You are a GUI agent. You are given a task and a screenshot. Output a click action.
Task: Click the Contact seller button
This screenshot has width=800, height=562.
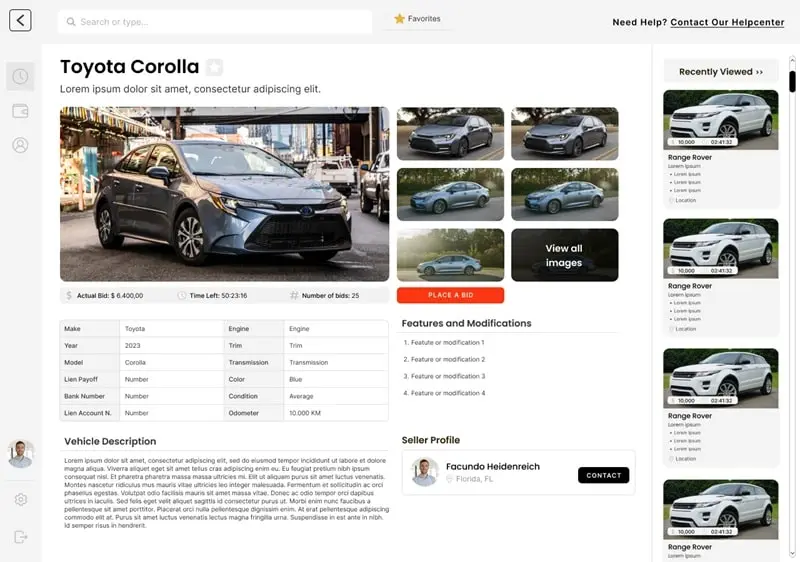[604, 475]
